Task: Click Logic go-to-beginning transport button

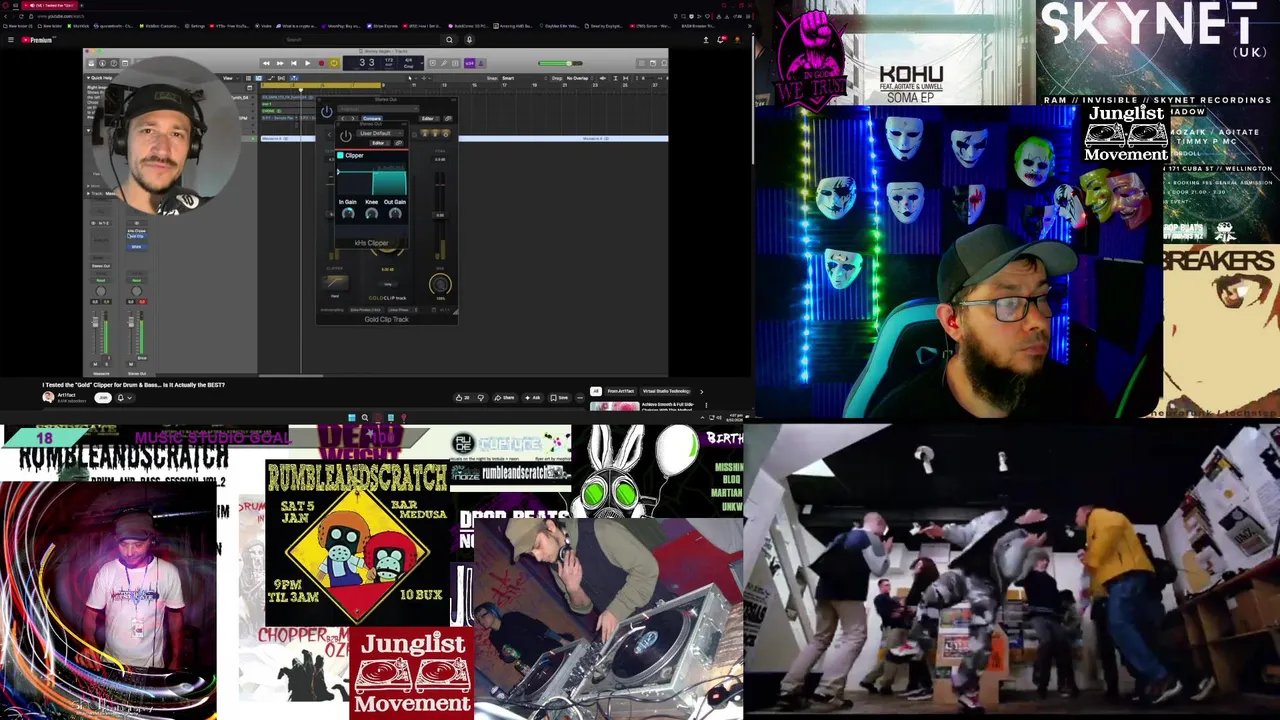Action: point(294,63)
